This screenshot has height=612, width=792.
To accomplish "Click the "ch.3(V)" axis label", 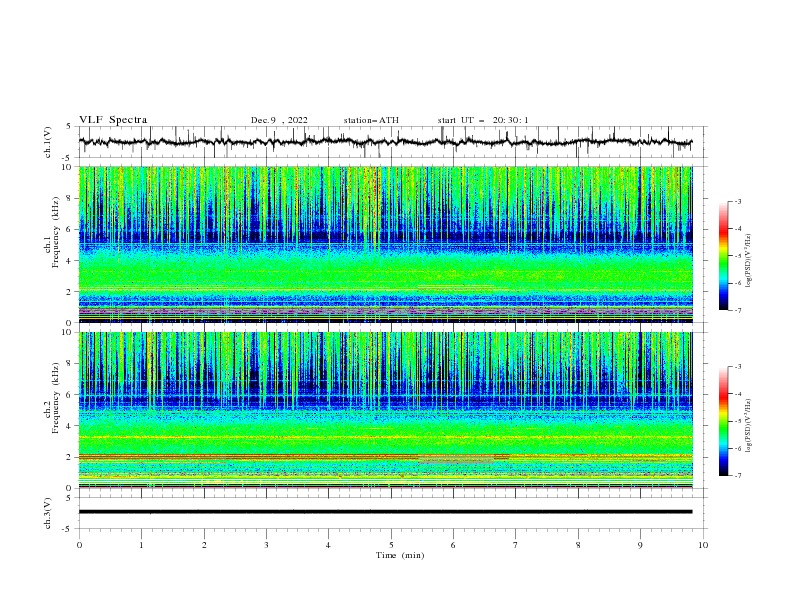I will [x=48, y=513].
